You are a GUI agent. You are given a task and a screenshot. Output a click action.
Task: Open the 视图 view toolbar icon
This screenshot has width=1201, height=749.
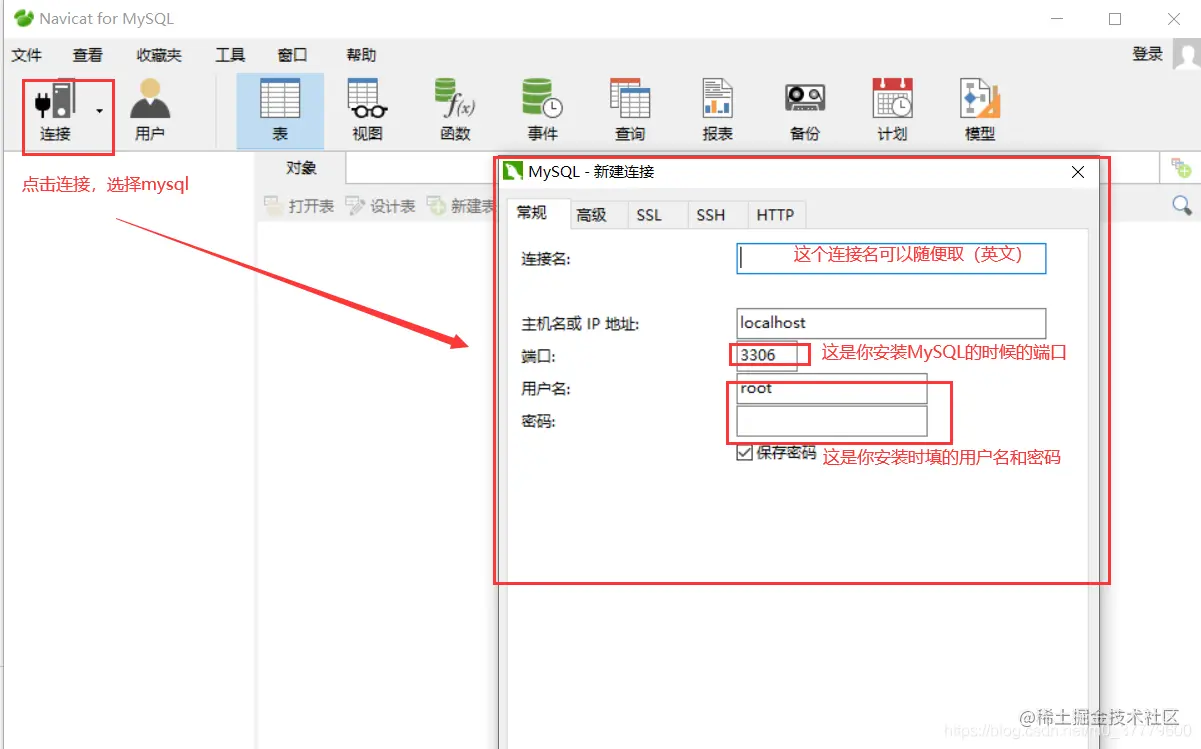[368, 111]
